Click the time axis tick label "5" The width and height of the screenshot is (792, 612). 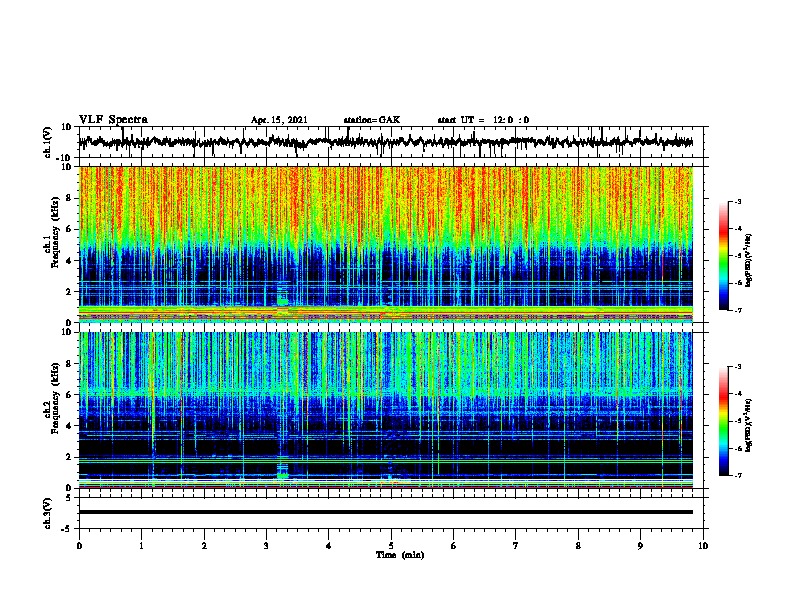pos(391,546)
